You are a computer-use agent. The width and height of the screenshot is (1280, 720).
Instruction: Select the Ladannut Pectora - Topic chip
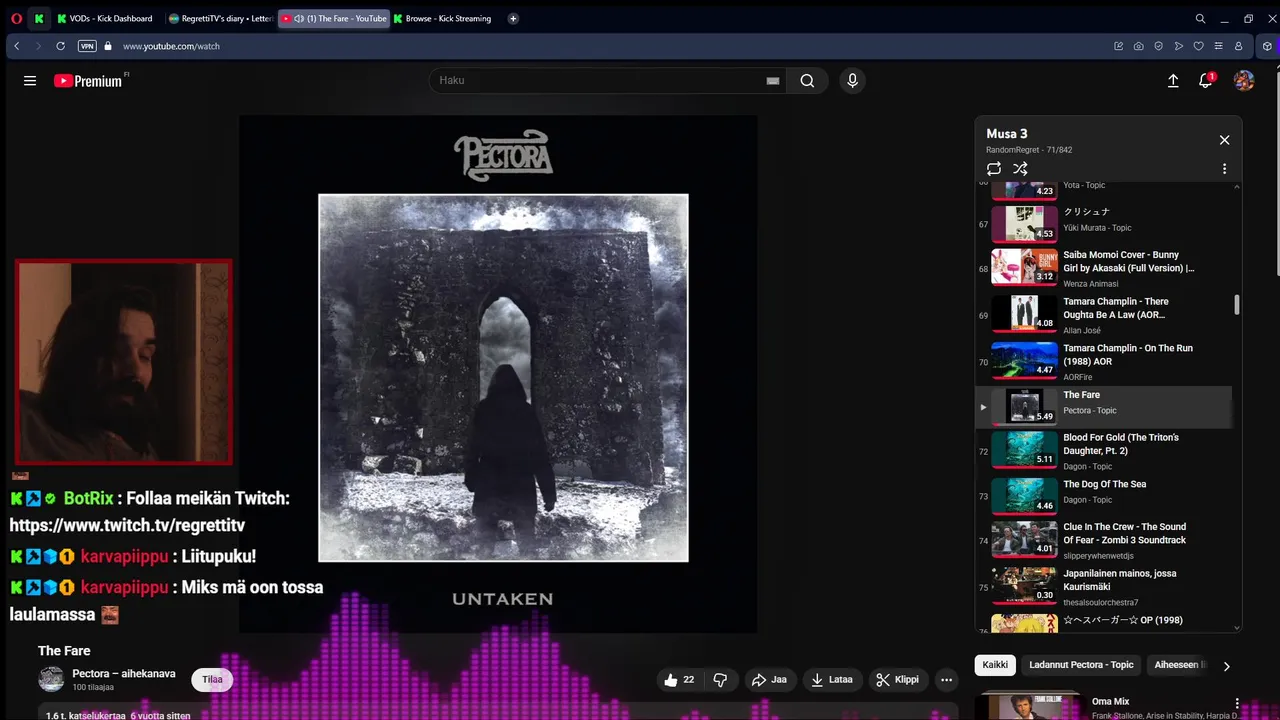1081,665
